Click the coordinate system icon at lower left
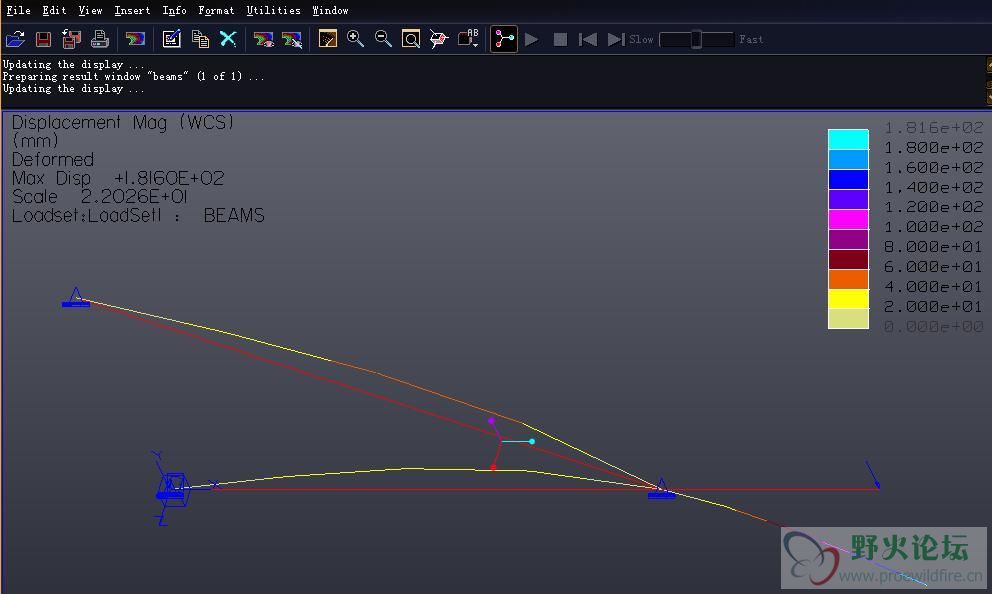992x594 pixels. (x=172, y=488)
